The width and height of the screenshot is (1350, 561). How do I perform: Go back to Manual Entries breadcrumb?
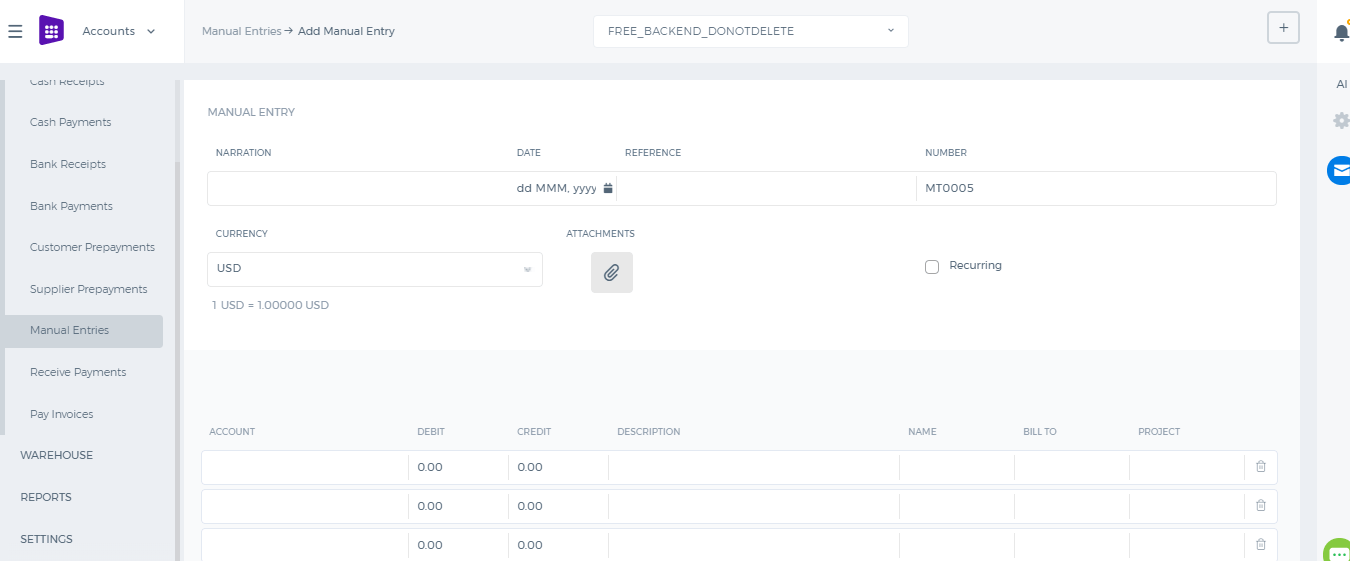pos(241,31)
